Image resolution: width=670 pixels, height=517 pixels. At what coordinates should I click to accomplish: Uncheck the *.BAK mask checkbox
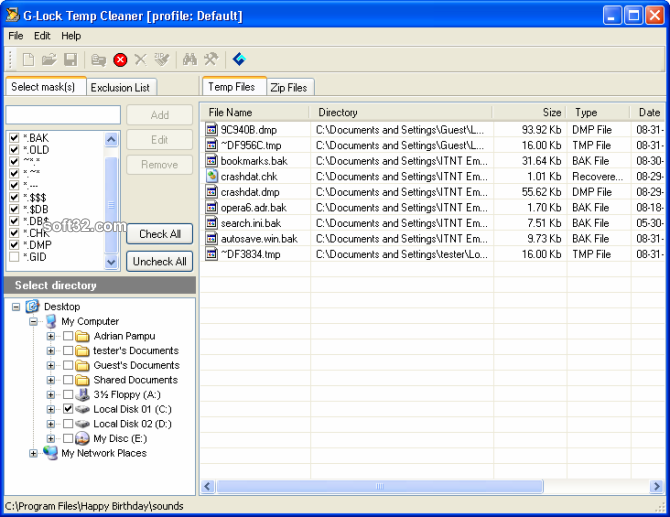14,138
